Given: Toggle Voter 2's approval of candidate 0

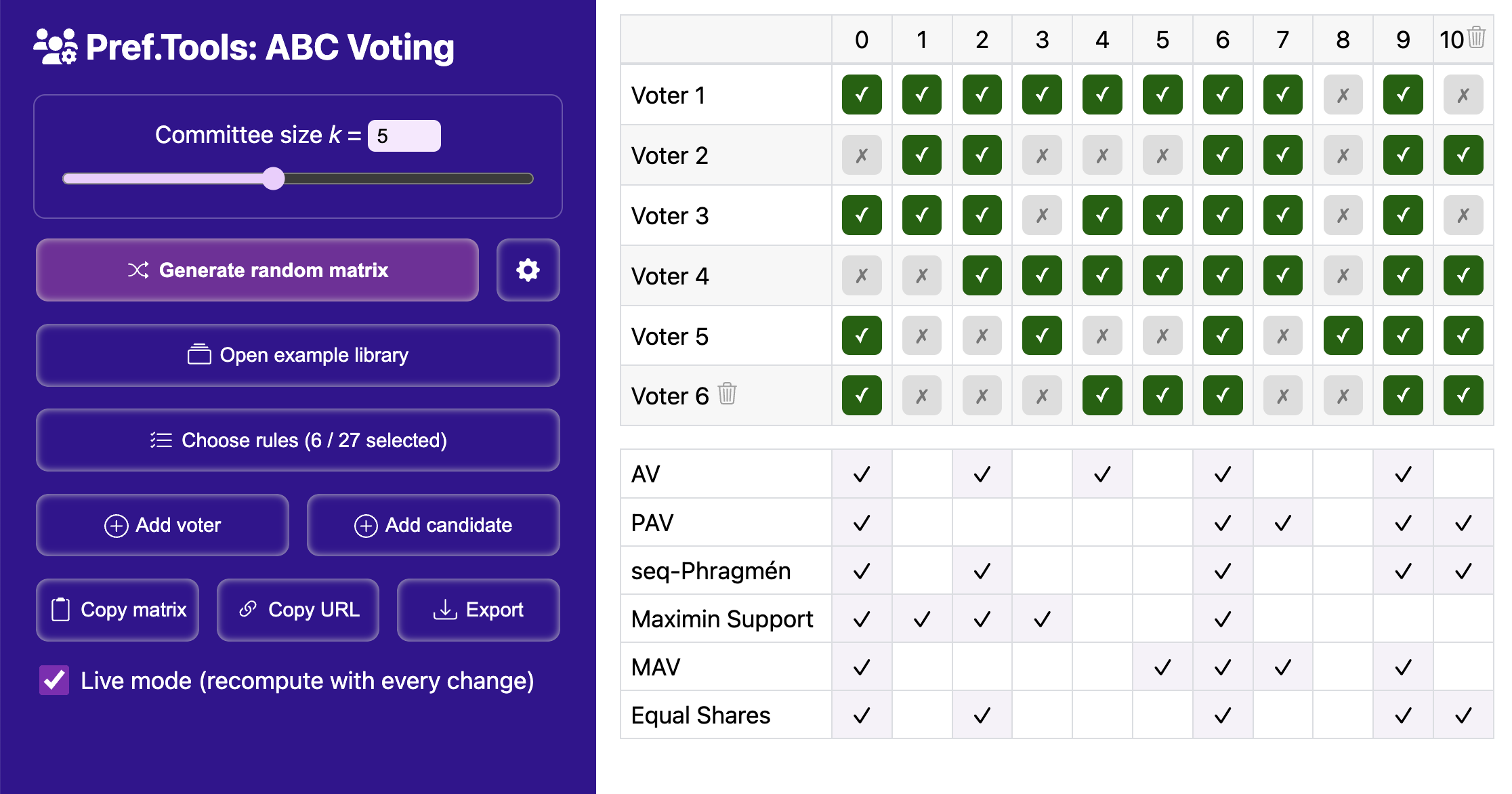Looking at the screenshot, I should [x=861, y=155].
